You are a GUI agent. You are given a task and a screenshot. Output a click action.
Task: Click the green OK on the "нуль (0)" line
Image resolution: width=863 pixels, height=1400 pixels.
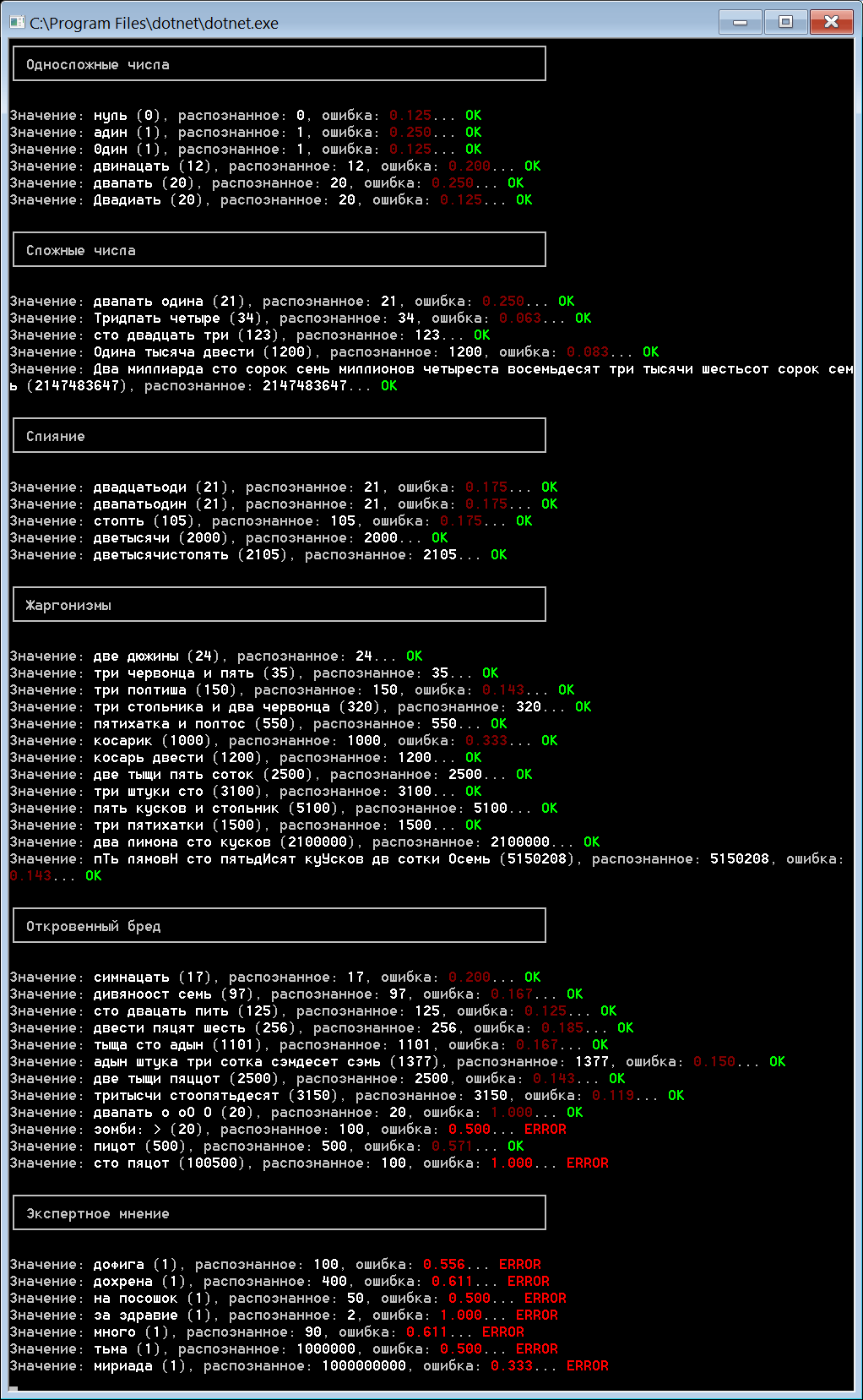click(x=473, y=116)
